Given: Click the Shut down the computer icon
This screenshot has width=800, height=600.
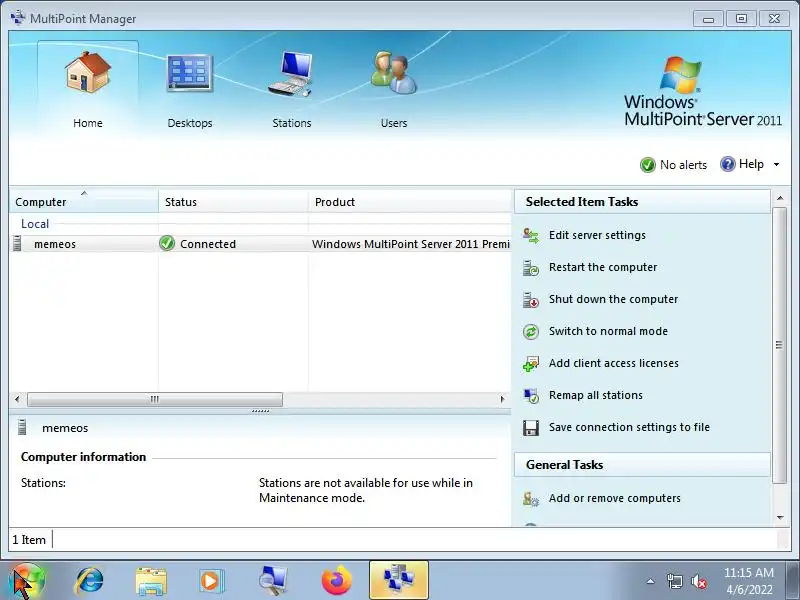Looking at the screenshot, I should click(x=531, y=300).
